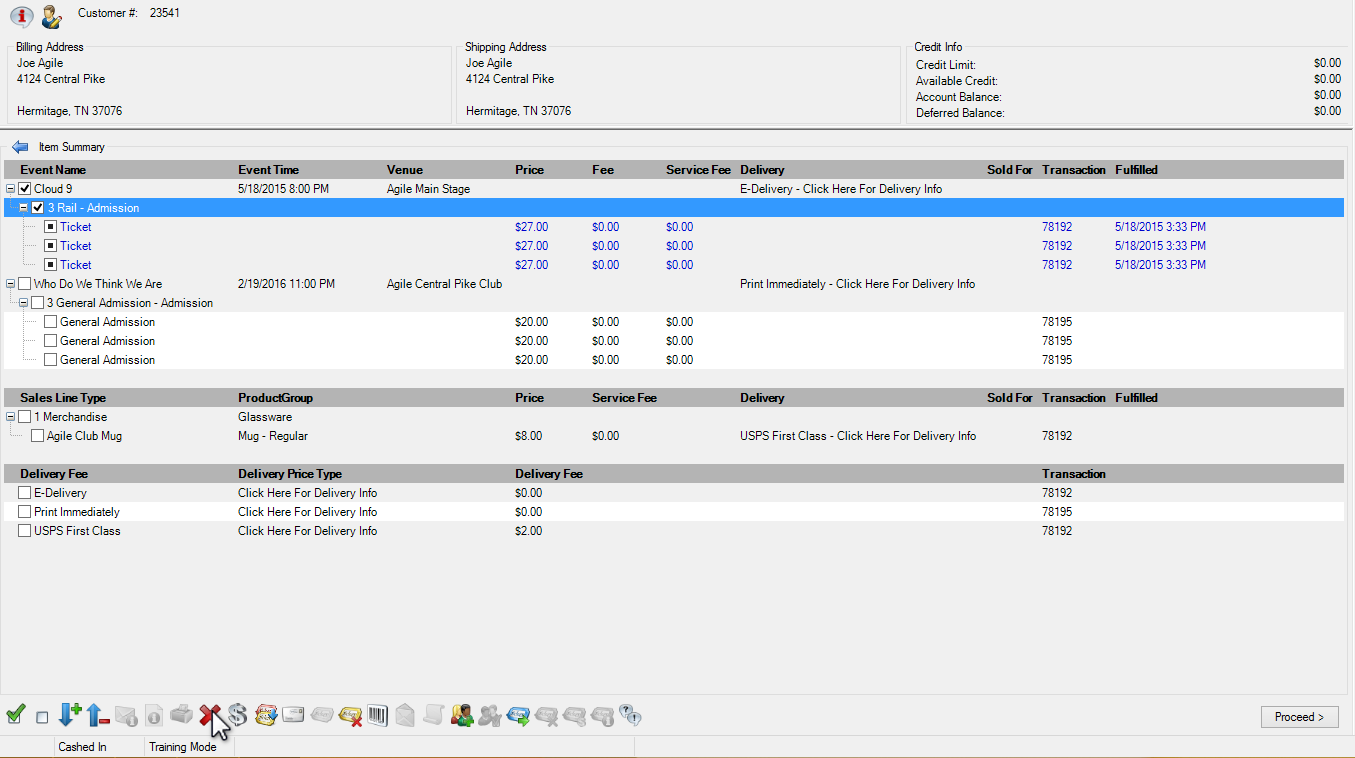Viewport: 1355px width, 758px height.
Task: Check the Print Immediately fee checkbox
Action: (x=25, y=512)
